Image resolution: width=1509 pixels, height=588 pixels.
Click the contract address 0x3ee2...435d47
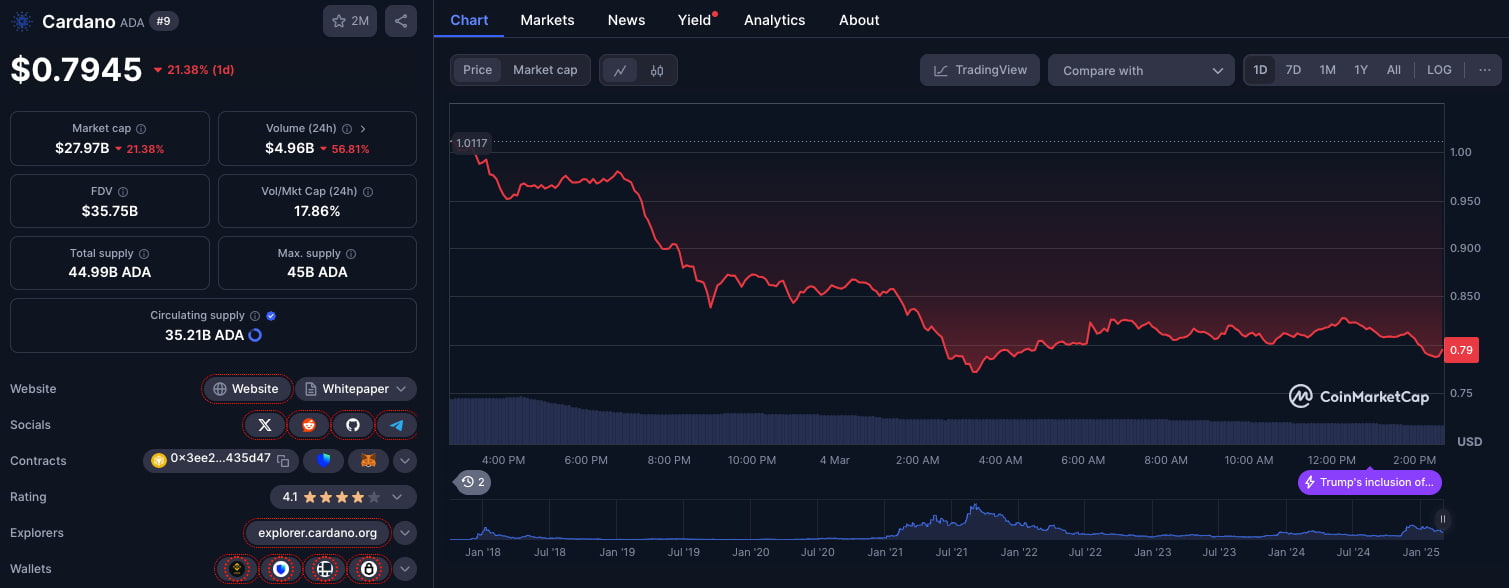click(x=221, y=458)
